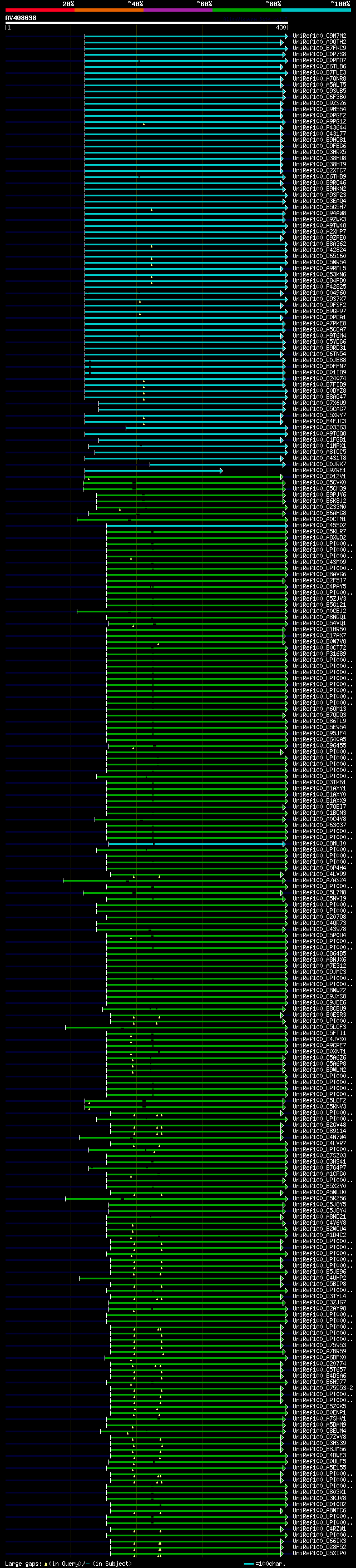The image size is (356, 1568).
Task: Select label UniRef100_B9GP97
Action: click(x=319, y=311)
